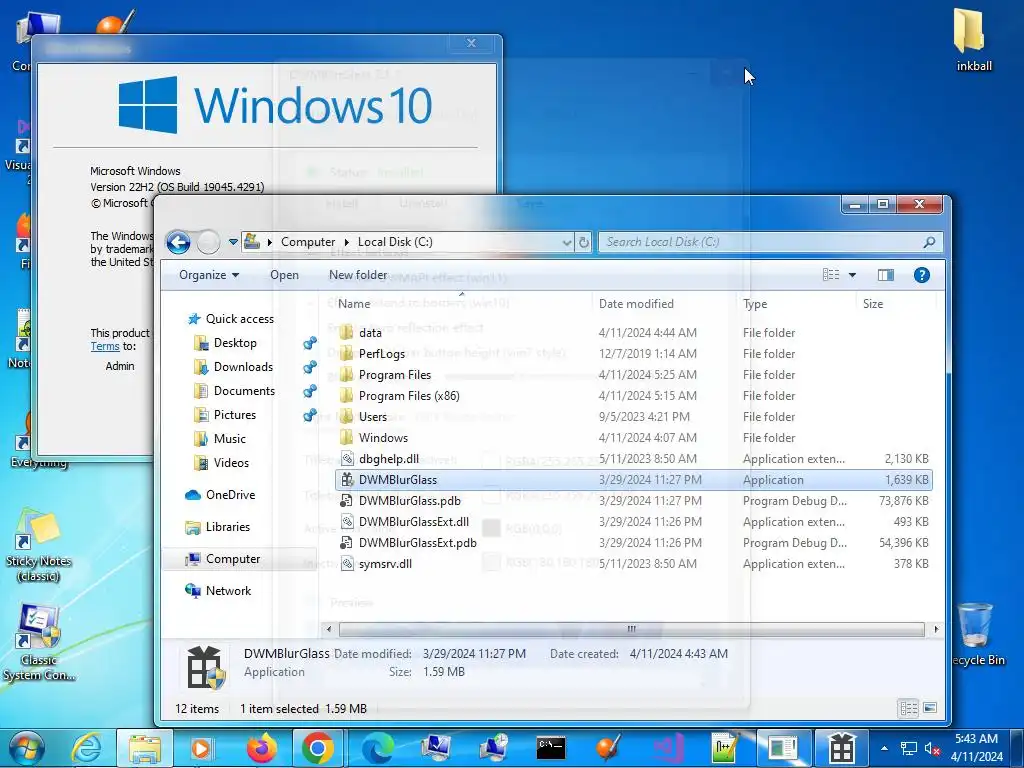Image resolution: width=1024 pixels, height=768 pixels.
Task: Select the DWMBlurGlass.pdb file
Action: click(x=409, y=501)
